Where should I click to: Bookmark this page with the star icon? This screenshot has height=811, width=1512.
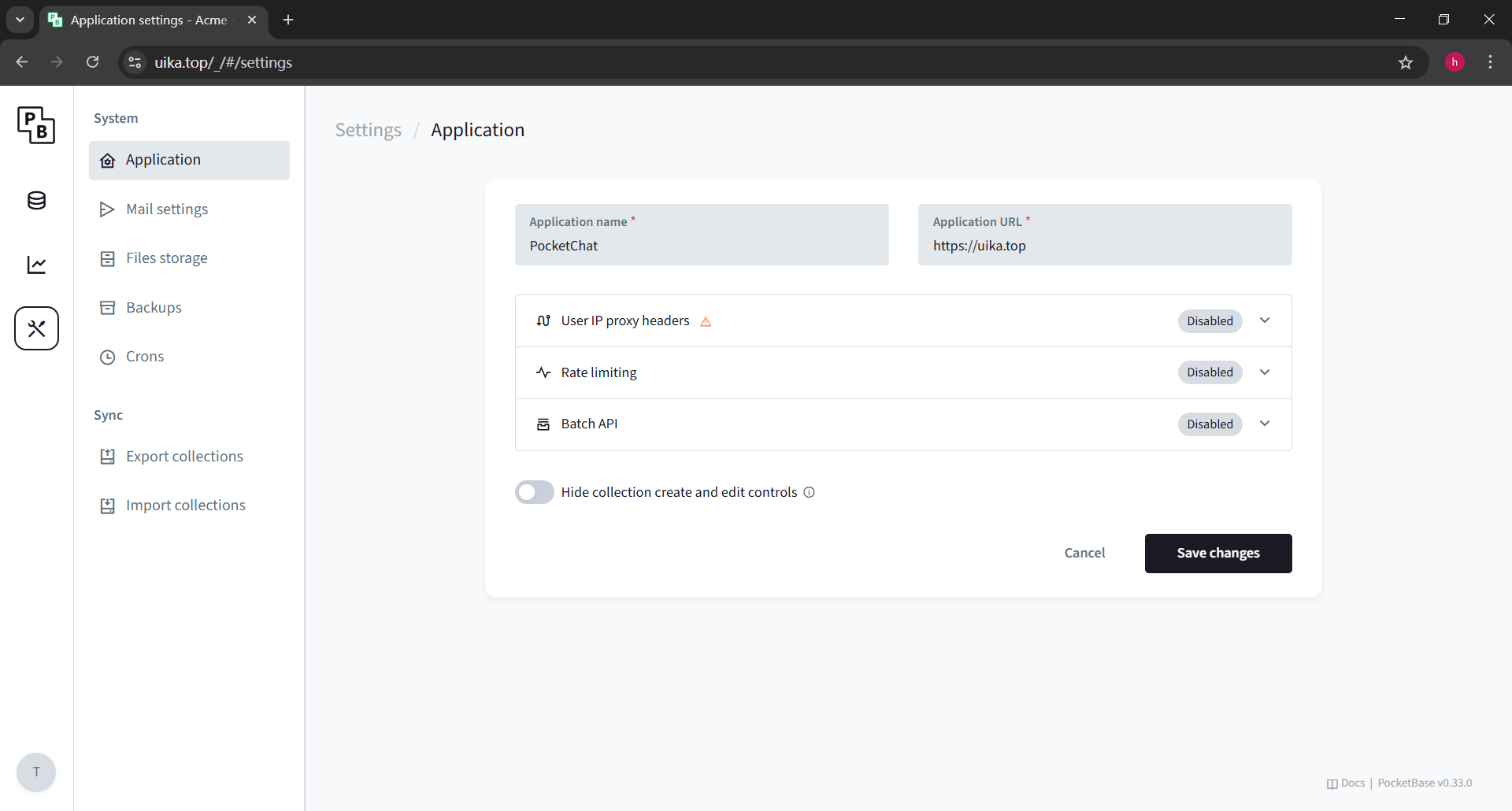[x=1406, y=62]
